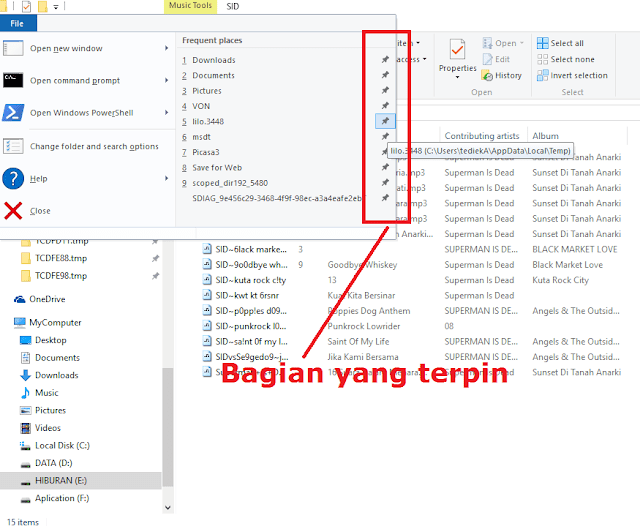Click the quick access toolbar properties icon
Viewport: 640px width, 529px height.
26,7
